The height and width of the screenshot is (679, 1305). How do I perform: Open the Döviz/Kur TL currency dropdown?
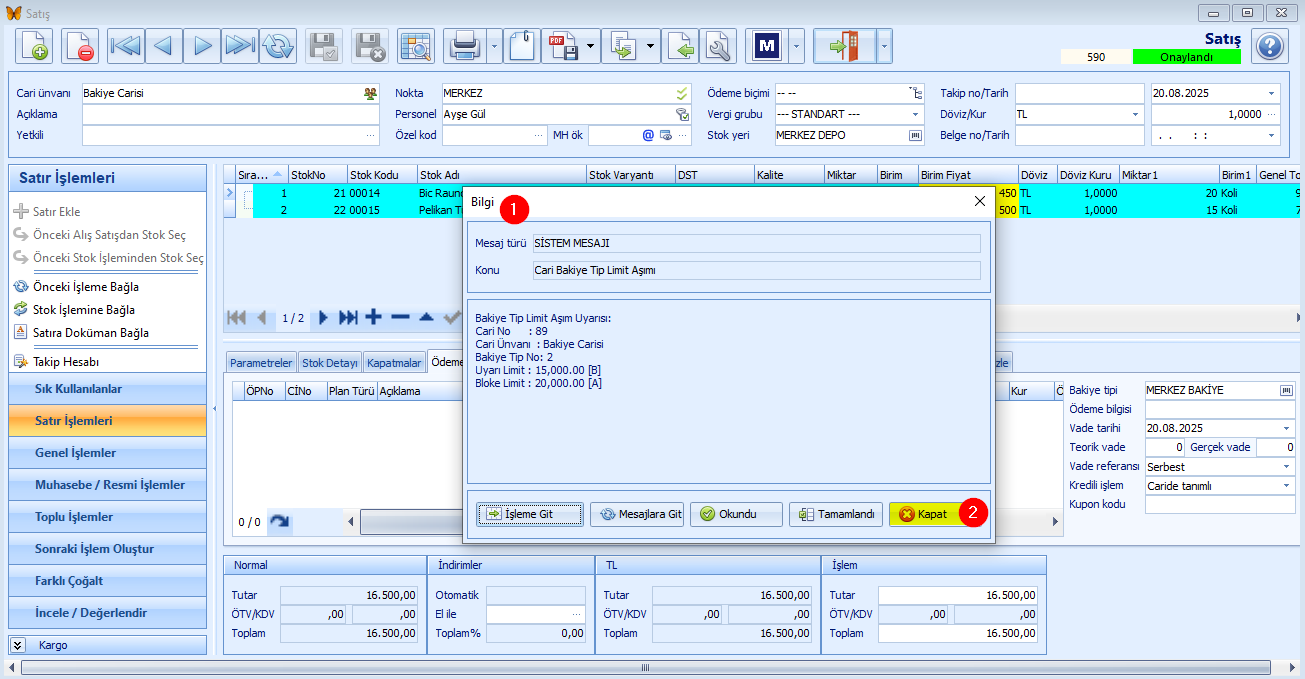coord(1136,114)
